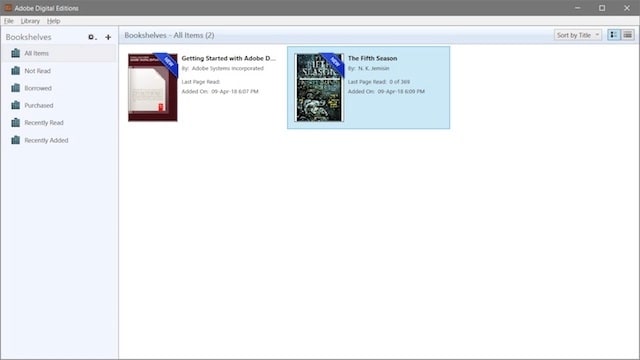Open the Library menu
This screenshot has width=640, height=360.
(30, 21)
